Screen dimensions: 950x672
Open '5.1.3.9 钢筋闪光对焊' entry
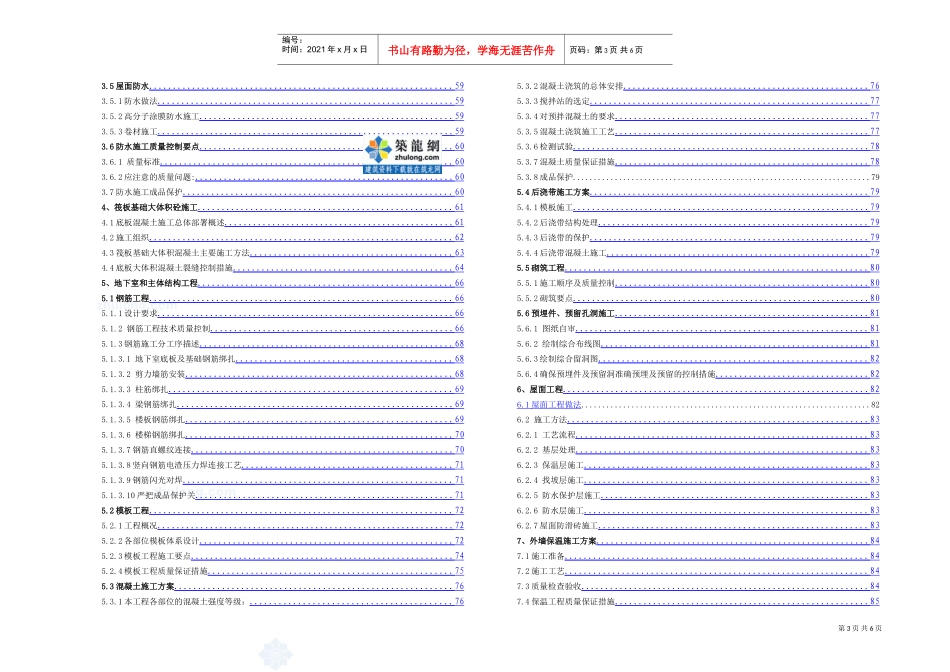pyautogui.click(x=282, y=480)
